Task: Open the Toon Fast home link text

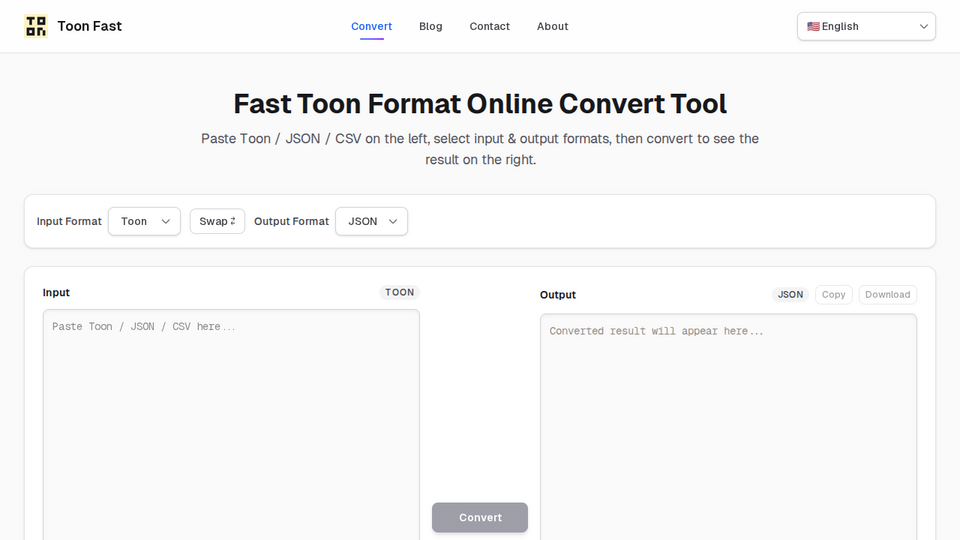Action: [x=89, y=26]
